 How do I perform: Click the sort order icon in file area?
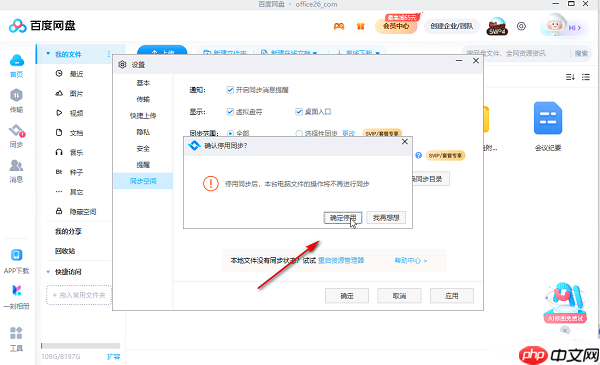coord(570,77)
